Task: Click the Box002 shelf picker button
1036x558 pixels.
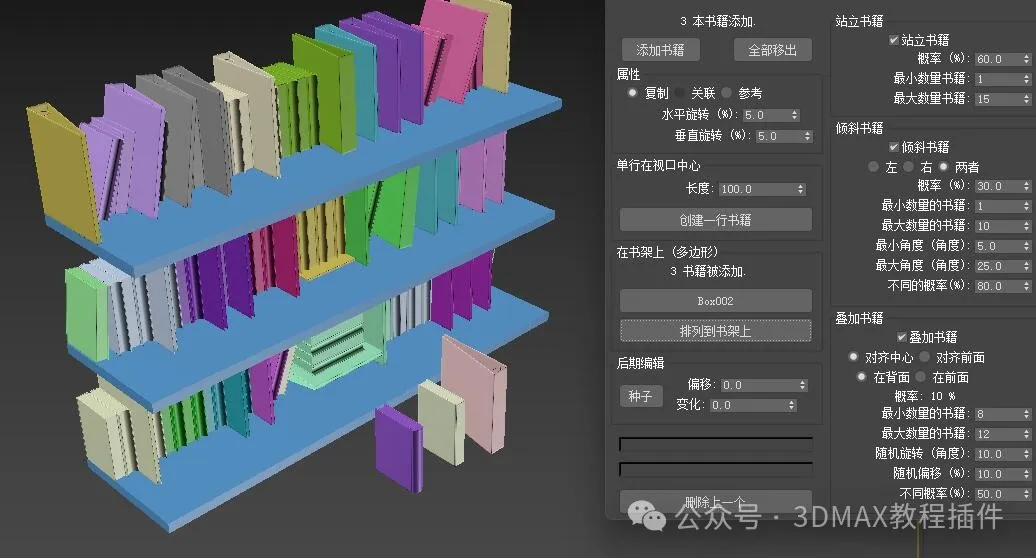Action: [716, 300]
